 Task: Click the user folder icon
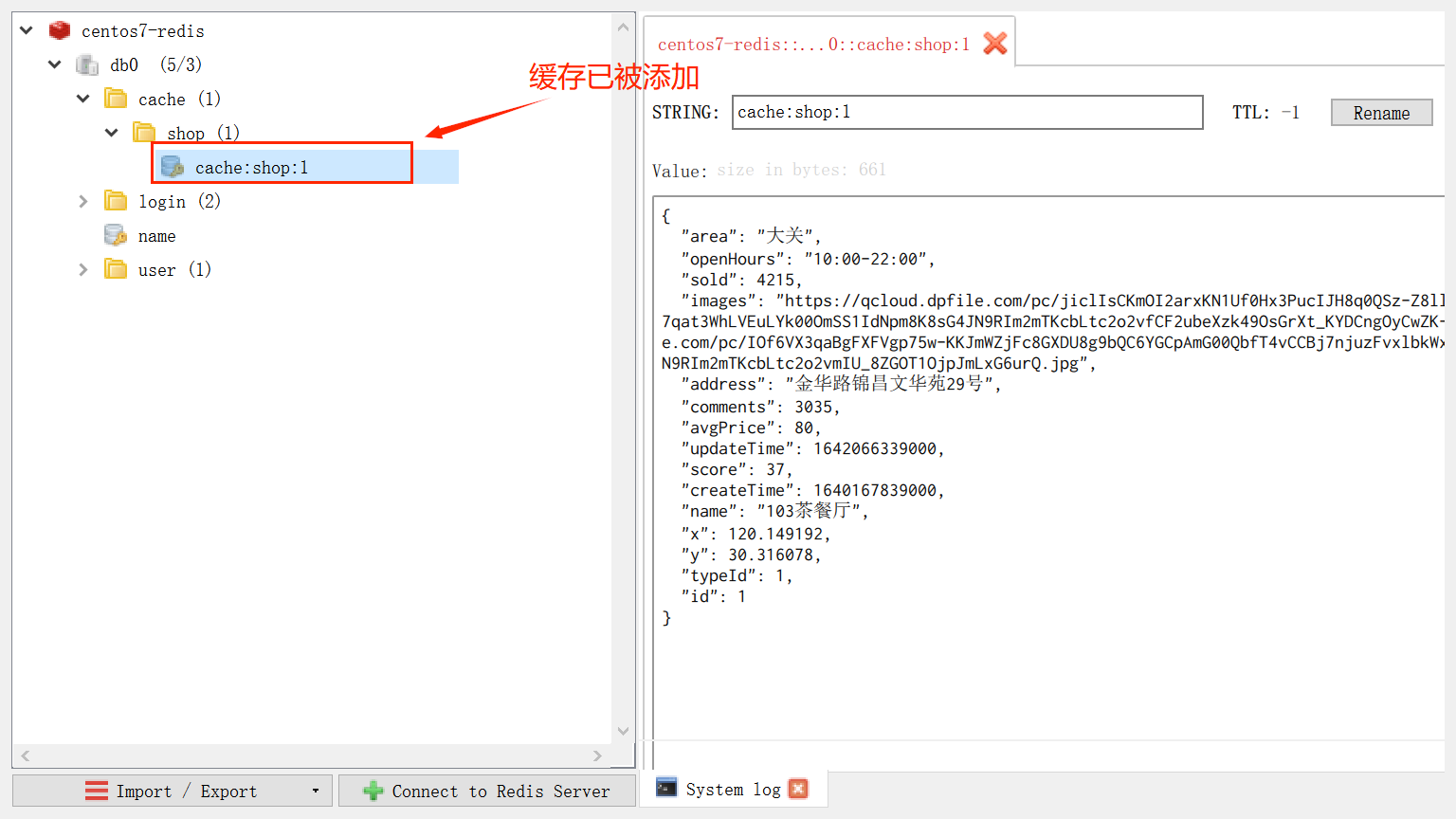click(116, 269)
